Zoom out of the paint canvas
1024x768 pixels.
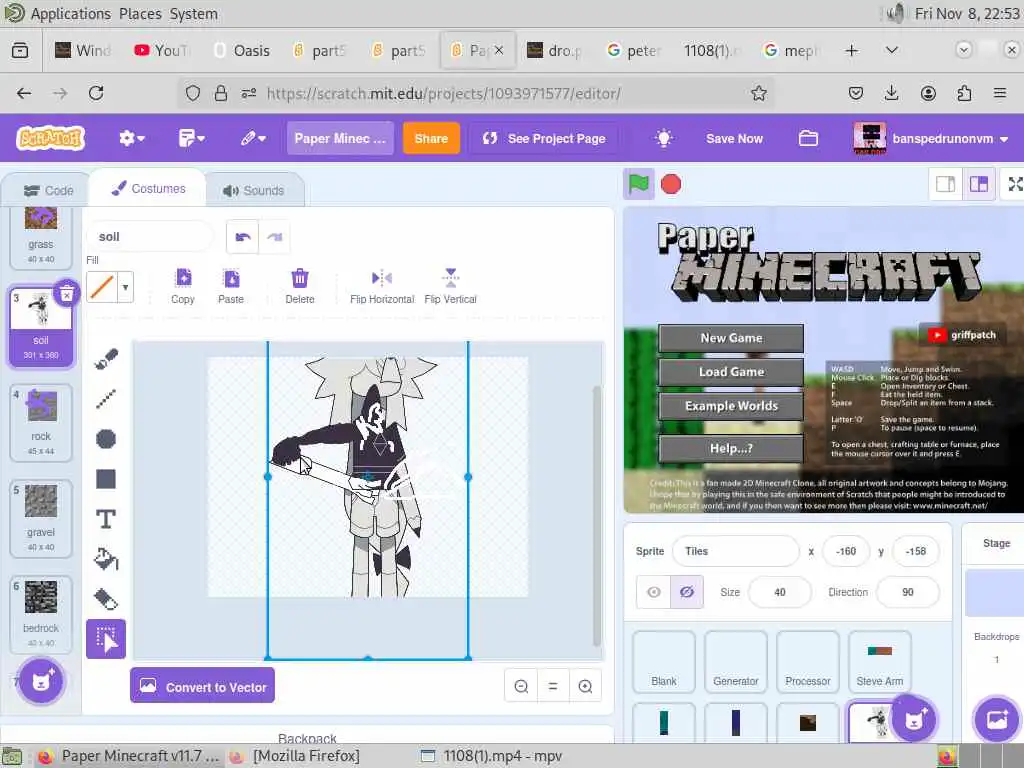(521, 686)
